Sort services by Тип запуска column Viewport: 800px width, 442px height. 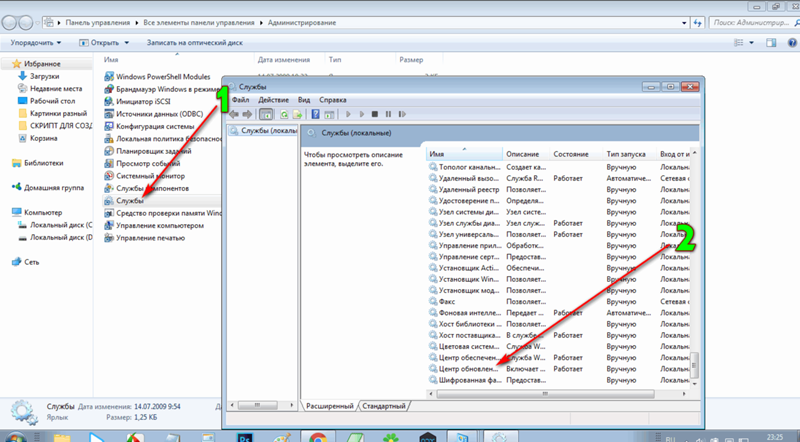(x=630, y=154)
